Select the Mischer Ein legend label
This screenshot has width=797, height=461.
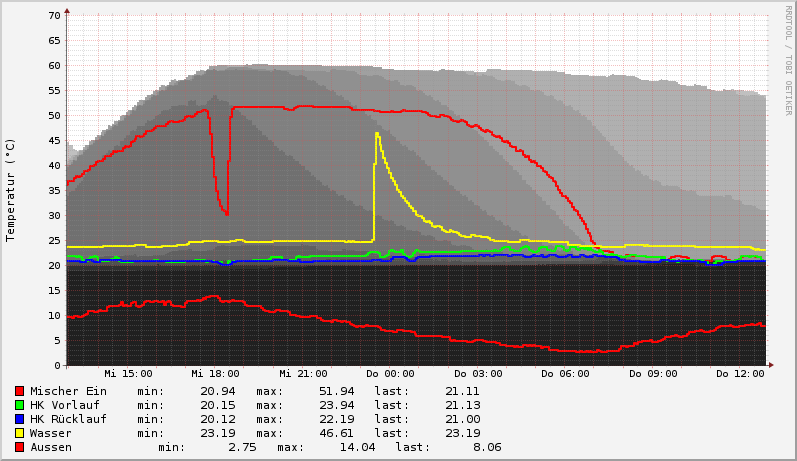pos(68,391)
